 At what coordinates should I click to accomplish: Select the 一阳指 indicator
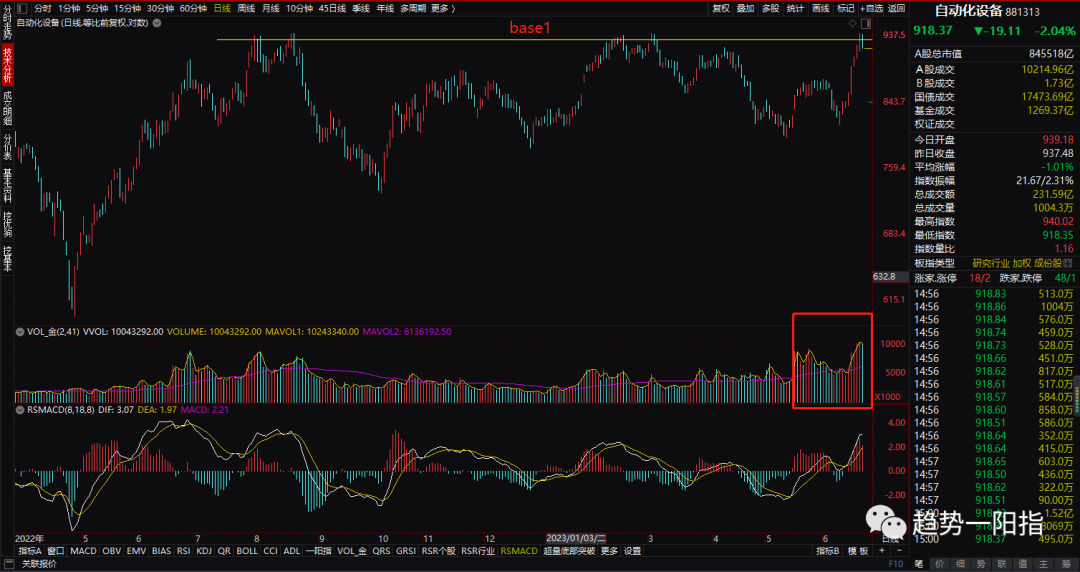click(318, 551)
